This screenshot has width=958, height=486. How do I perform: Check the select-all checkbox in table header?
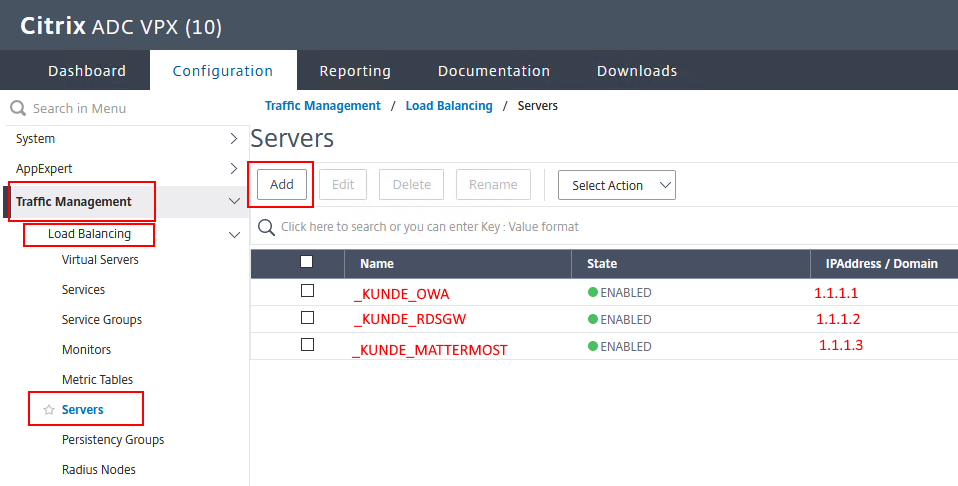(307, 262)
